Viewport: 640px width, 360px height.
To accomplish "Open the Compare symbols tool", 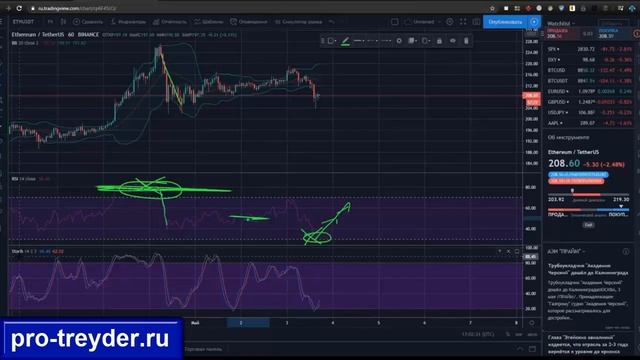I will point(88,22).
